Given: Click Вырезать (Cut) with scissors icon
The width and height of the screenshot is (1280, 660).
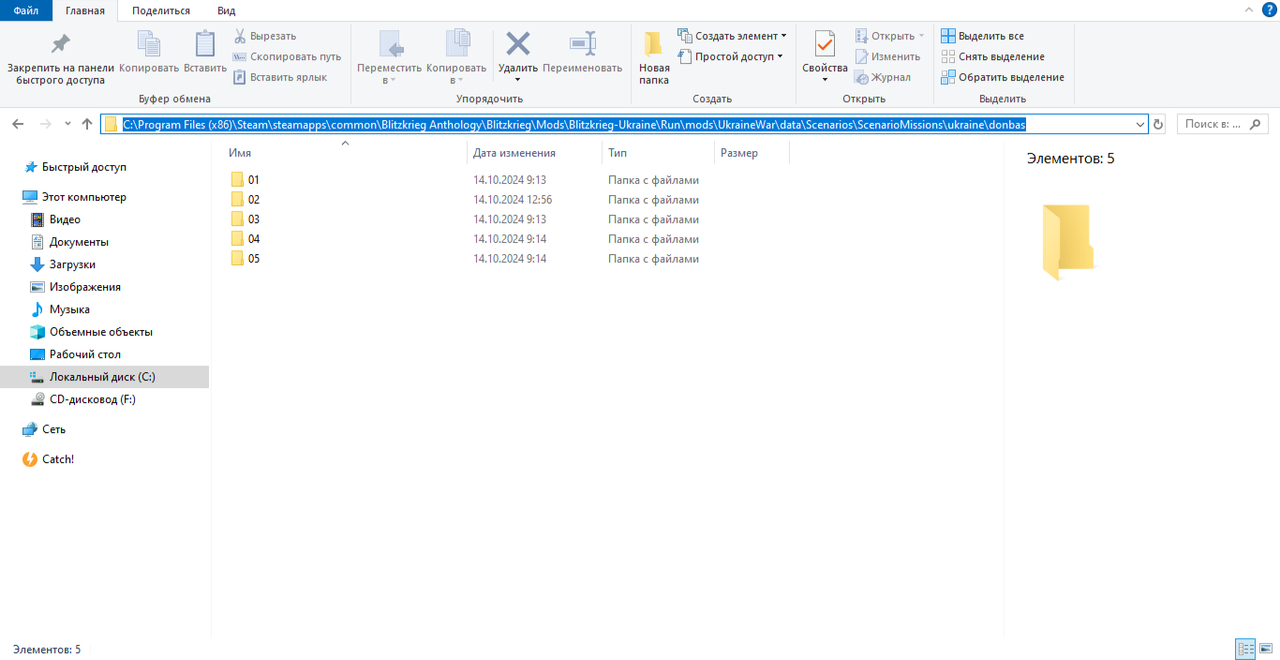Looking at the screenshot, I should coord(265,36).
